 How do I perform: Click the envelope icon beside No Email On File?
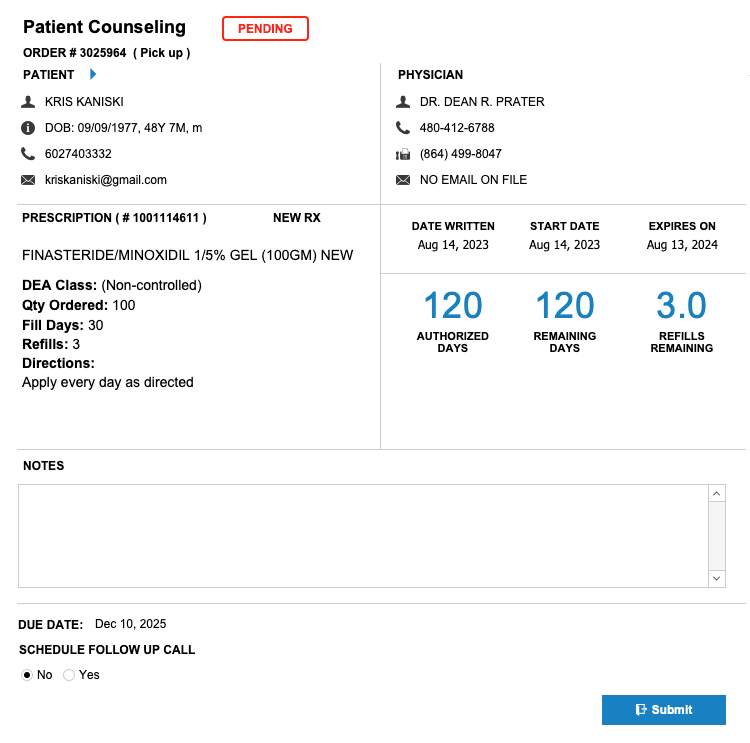(x=403, y=180)
